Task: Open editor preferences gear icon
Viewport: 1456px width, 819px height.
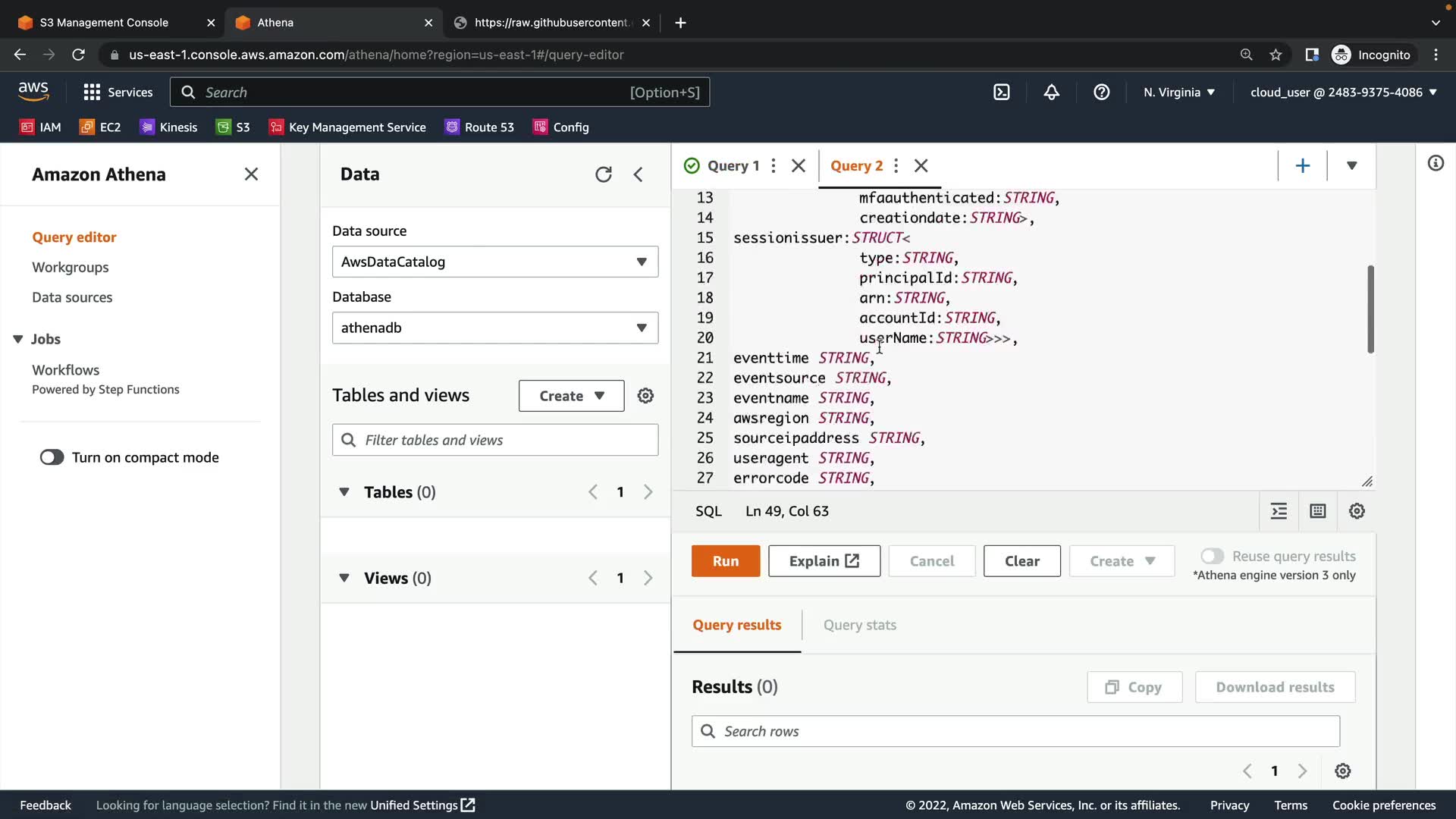Action: [1357, 511]
